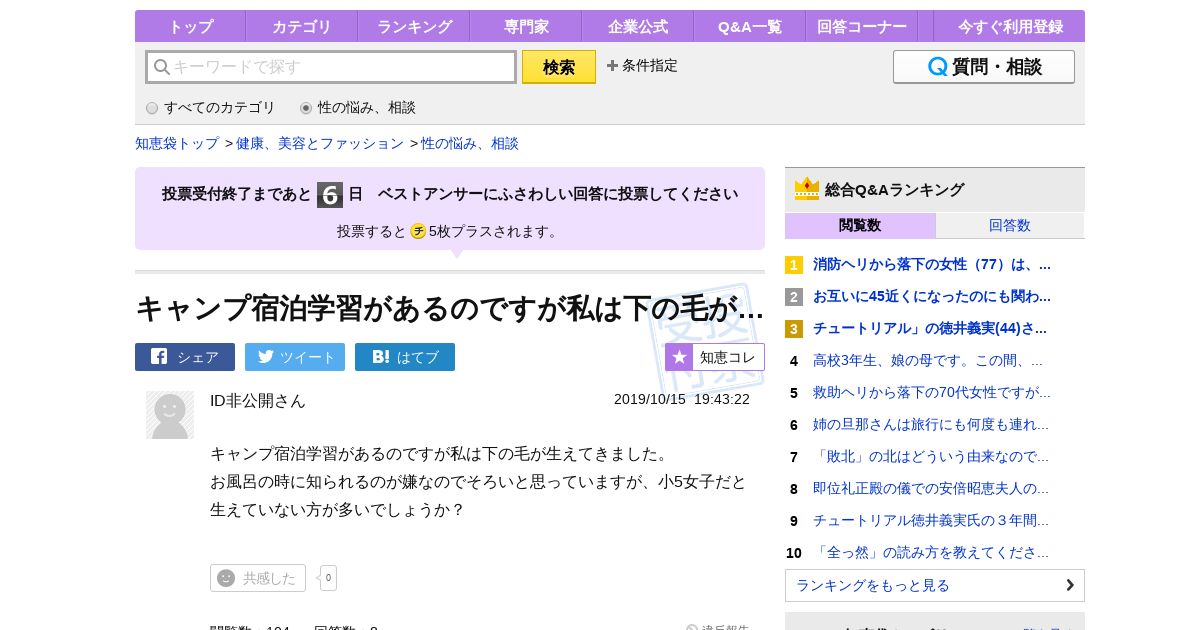Click the post timestamp 2019/10/15 19:43:22
The height and width of the screenshot is (630, 1200).
(682, 399)
